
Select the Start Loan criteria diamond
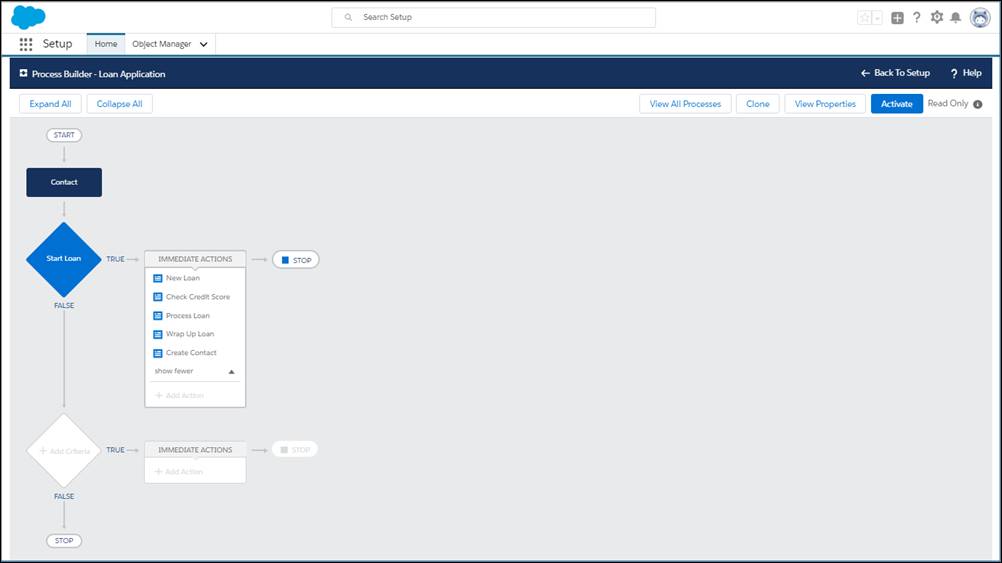[x=64, y=259]
